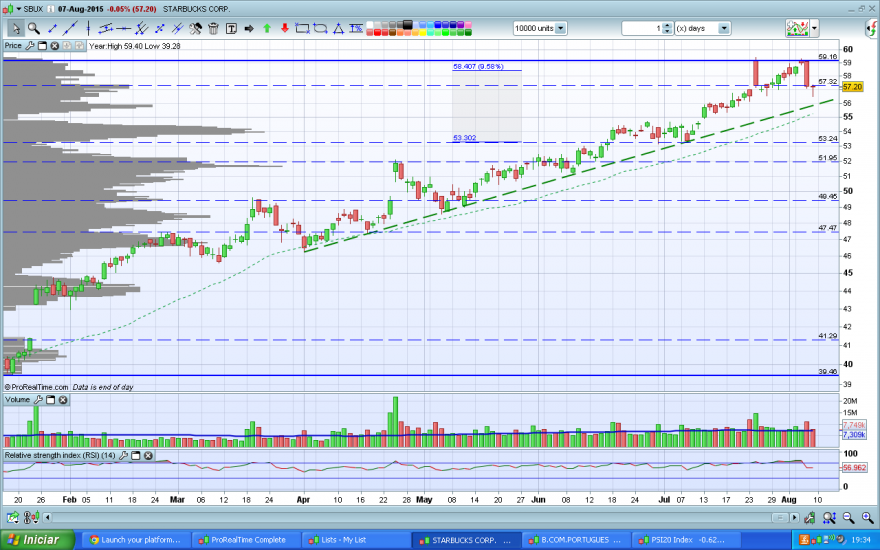Remove the Volume indicator panel
Viewport: 880px width, 550px height.
(x=63, y=400)
